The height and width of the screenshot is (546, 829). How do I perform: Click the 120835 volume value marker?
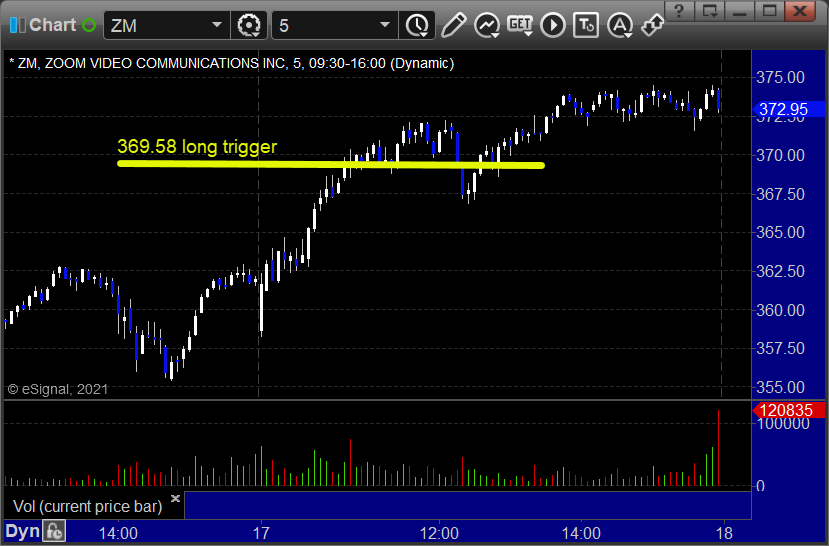(x=788, y=410)
